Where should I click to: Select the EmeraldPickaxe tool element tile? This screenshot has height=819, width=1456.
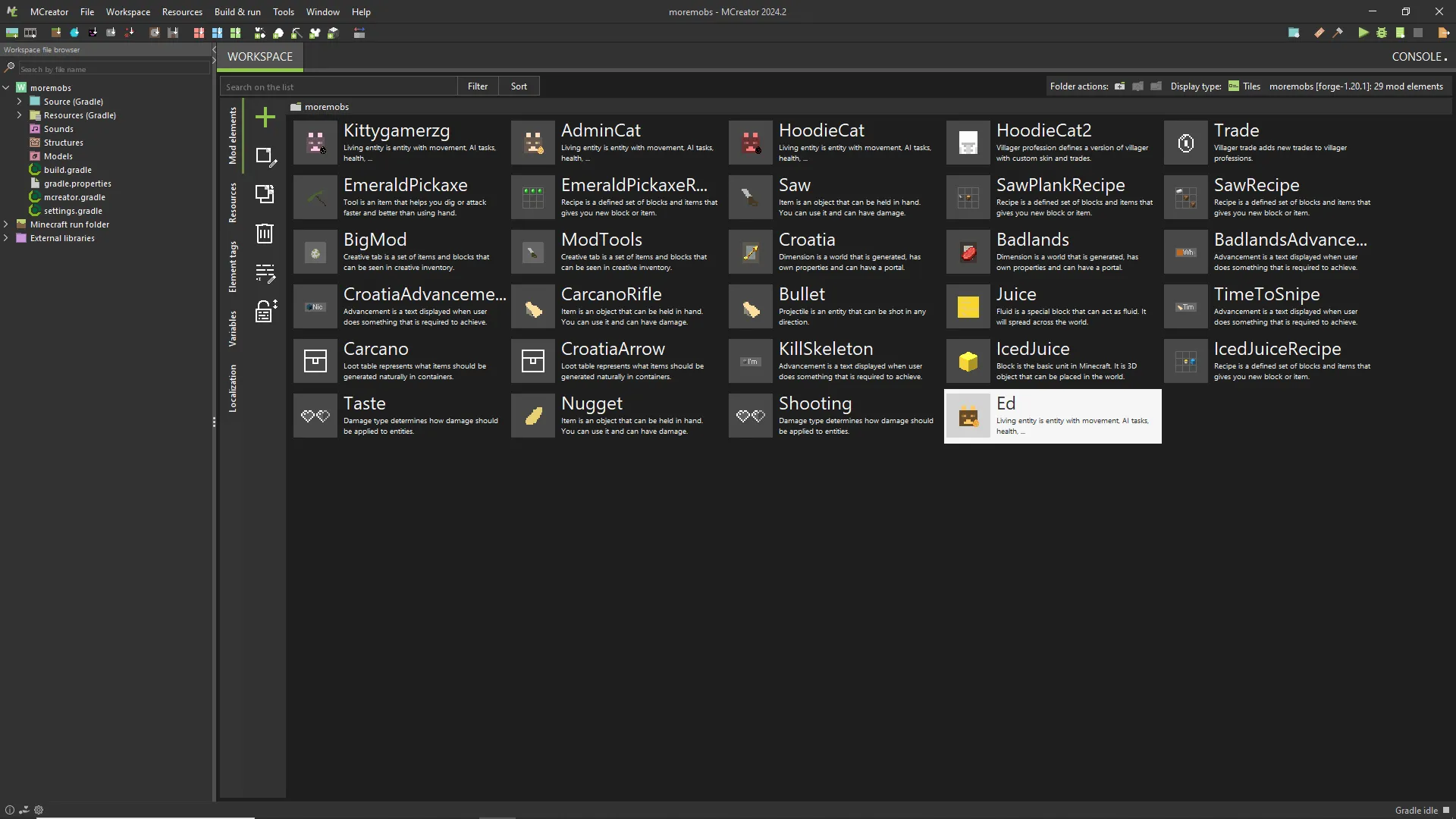click(x=400, y=197)
